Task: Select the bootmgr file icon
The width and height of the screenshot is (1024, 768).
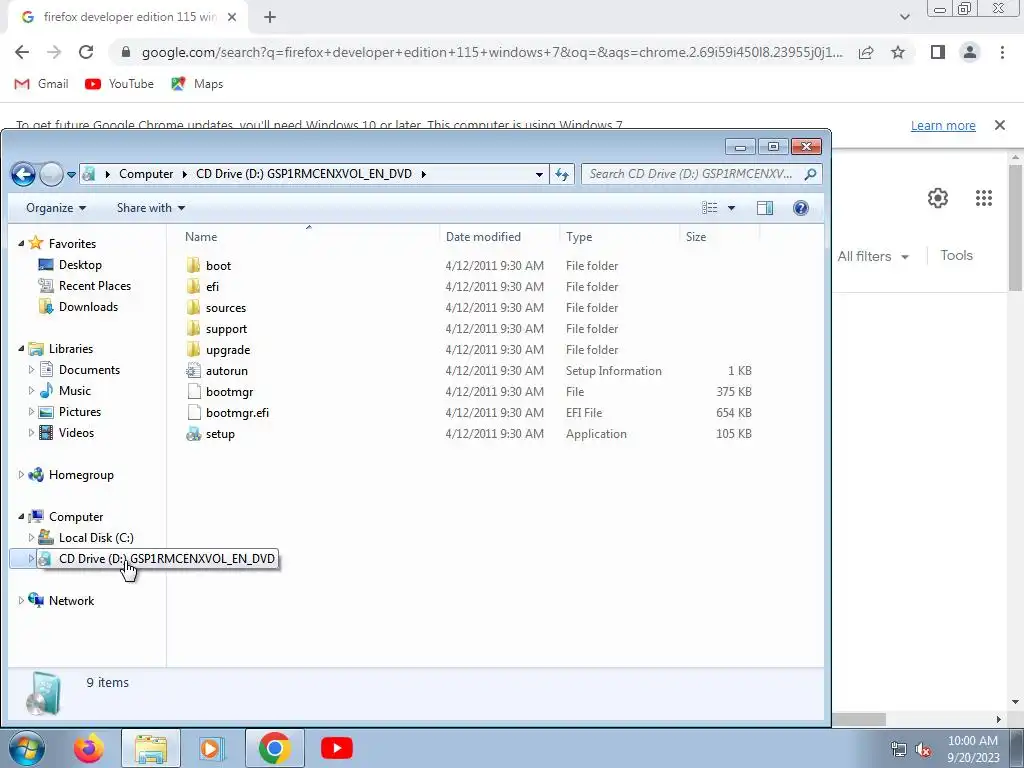Action: (193, 391)
